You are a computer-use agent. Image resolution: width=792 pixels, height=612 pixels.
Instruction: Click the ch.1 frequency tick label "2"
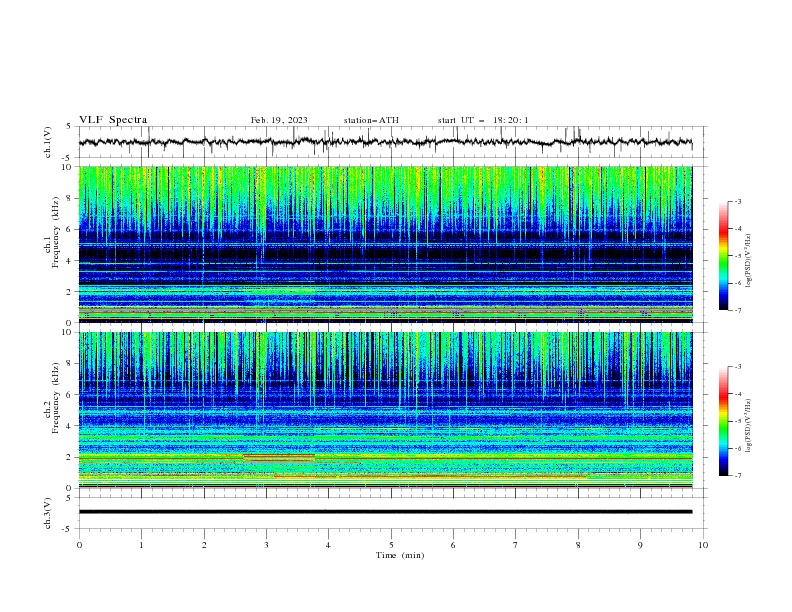pyautogui.click(x=71, y=292)
